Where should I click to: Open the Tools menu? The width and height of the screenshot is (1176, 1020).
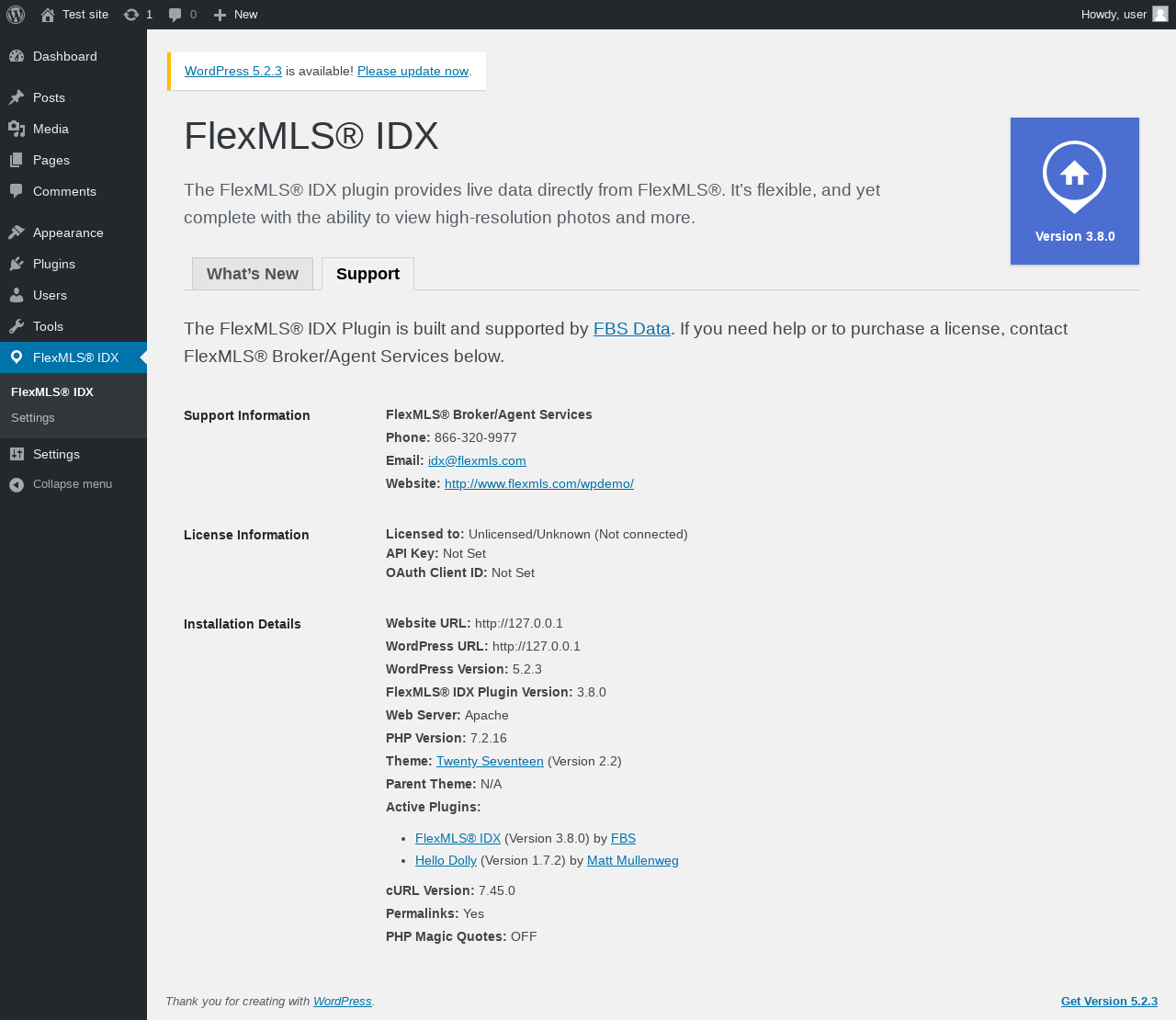pos(73,326)
